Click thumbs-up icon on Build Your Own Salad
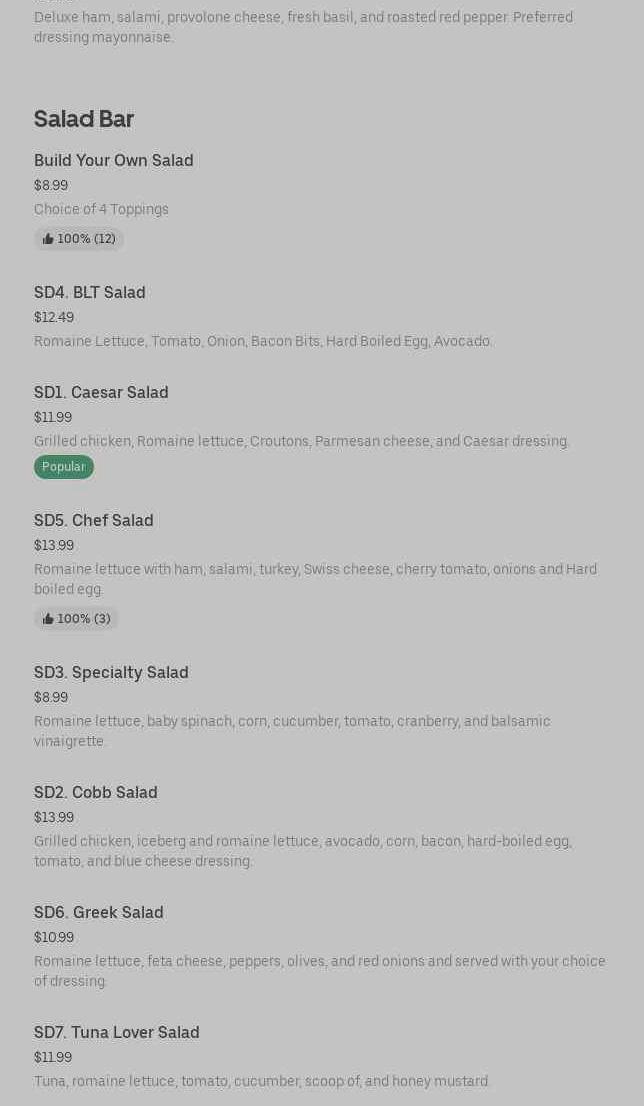Image resolution: width=644 pixels, height=1106 pixels. coord(48,239)
